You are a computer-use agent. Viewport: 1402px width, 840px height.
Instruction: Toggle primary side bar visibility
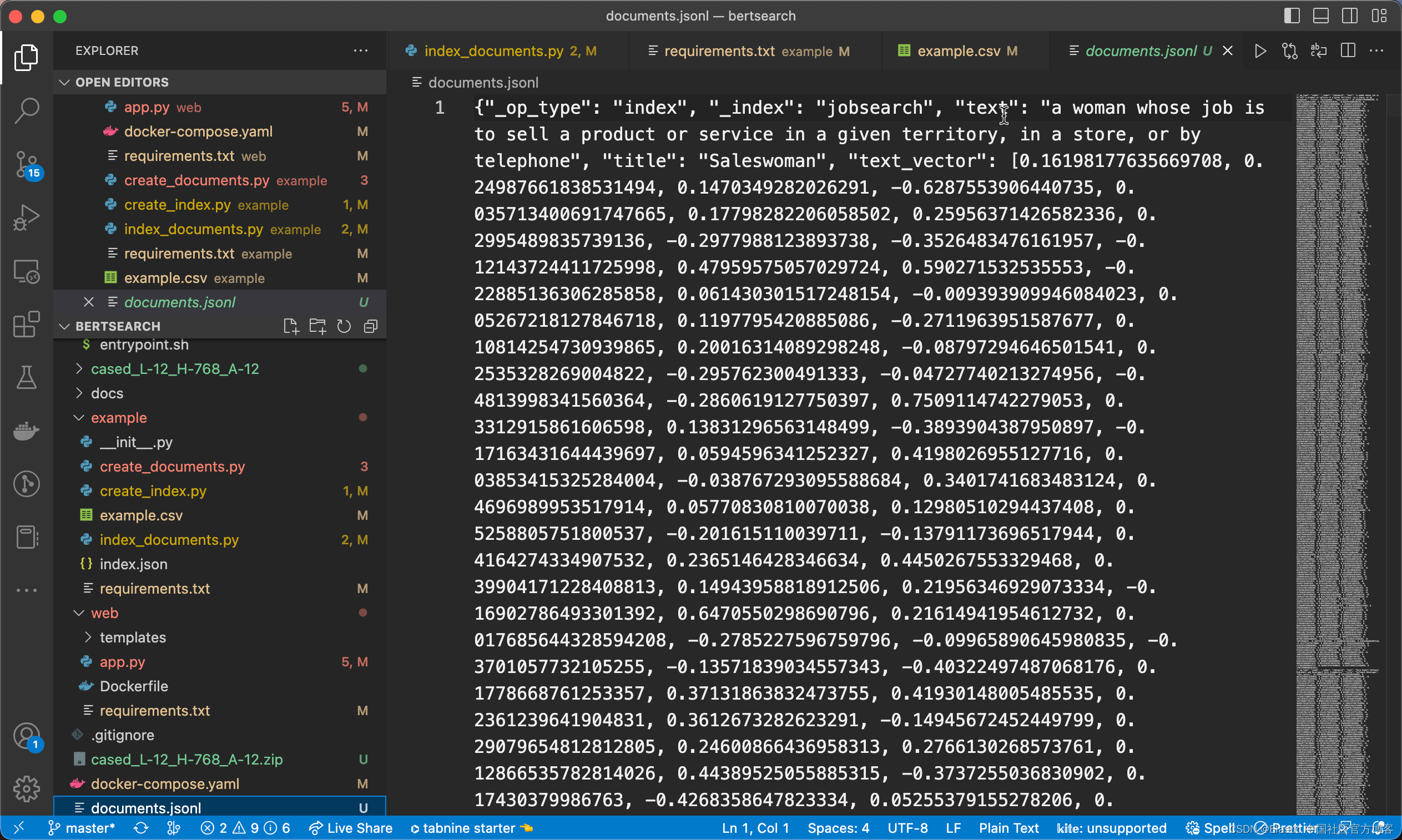1291,16
